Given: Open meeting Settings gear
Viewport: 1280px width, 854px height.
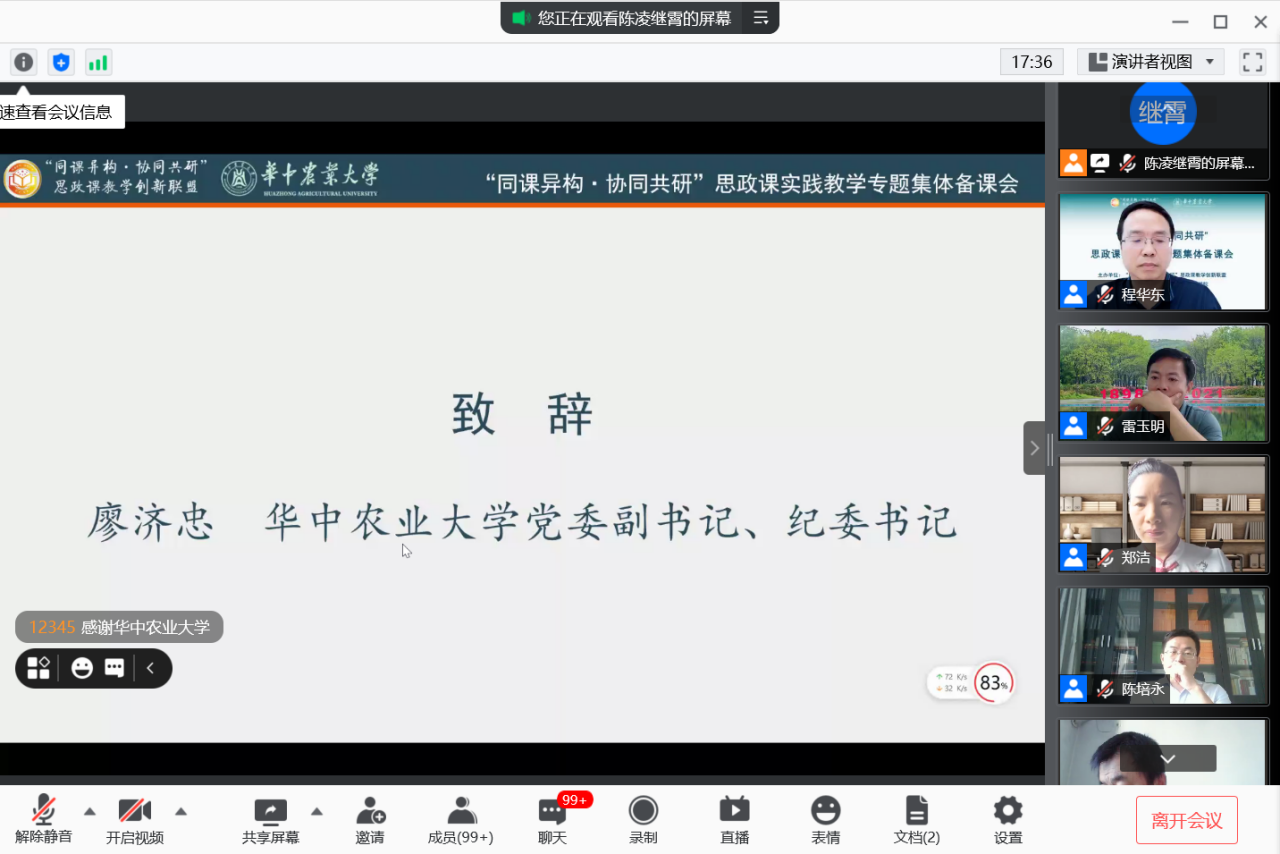Looking at the screenshot, I should coord(1007,819).
